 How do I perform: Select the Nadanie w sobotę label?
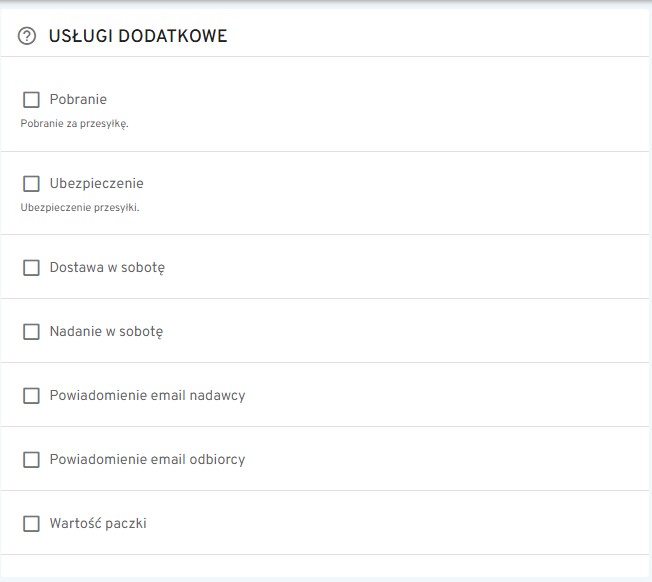(106, 331)
